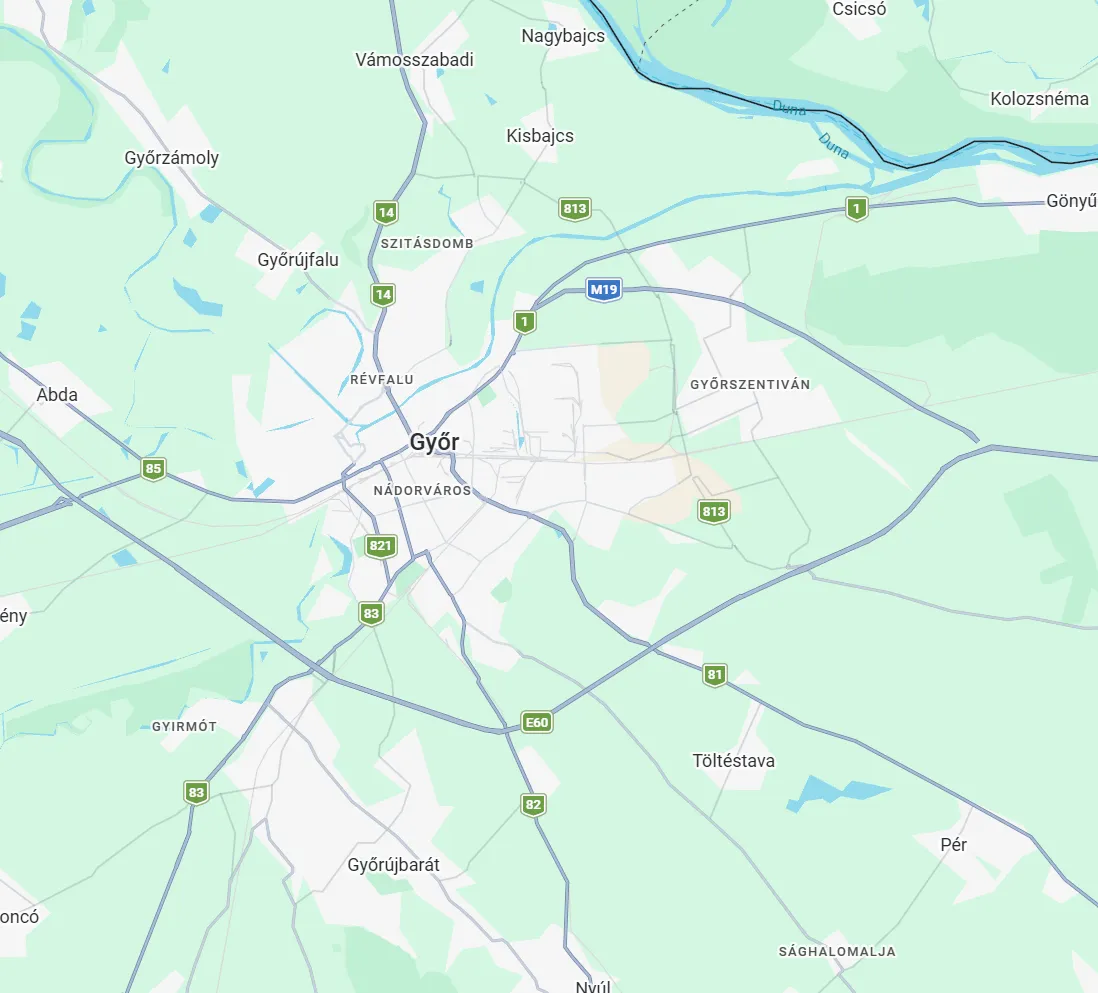
Task: Click route 1 shield near Gönyű road
Action: (856, 209)
